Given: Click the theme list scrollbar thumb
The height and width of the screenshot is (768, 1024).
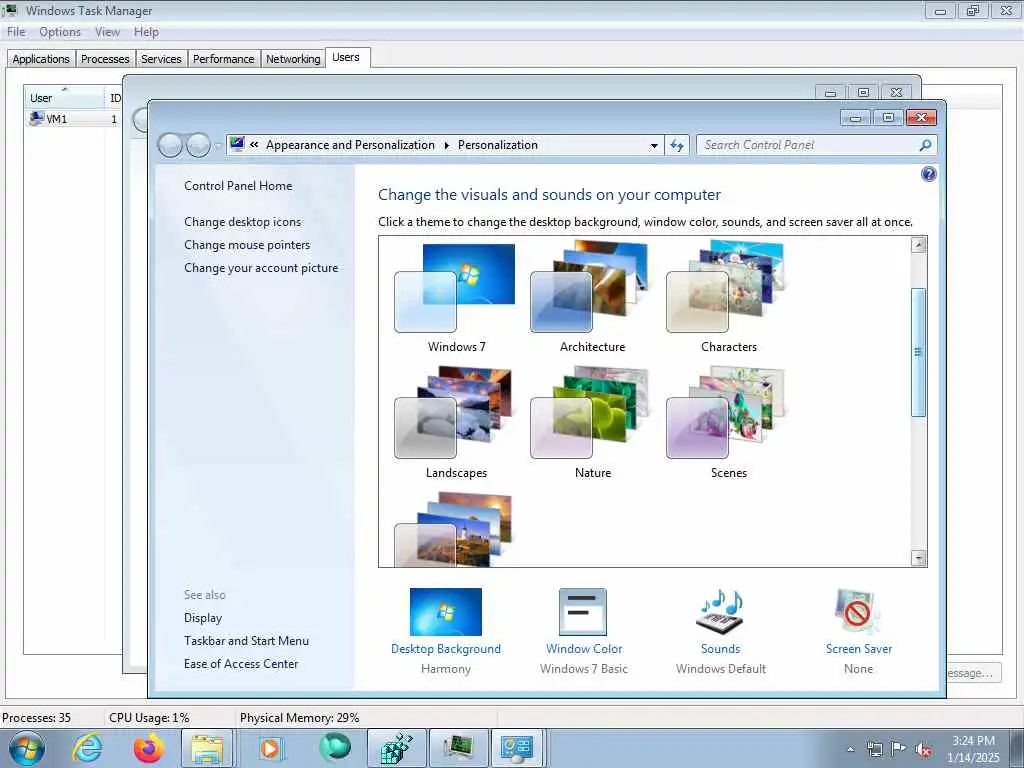Looking at the screenshot, I should point(918,352).
